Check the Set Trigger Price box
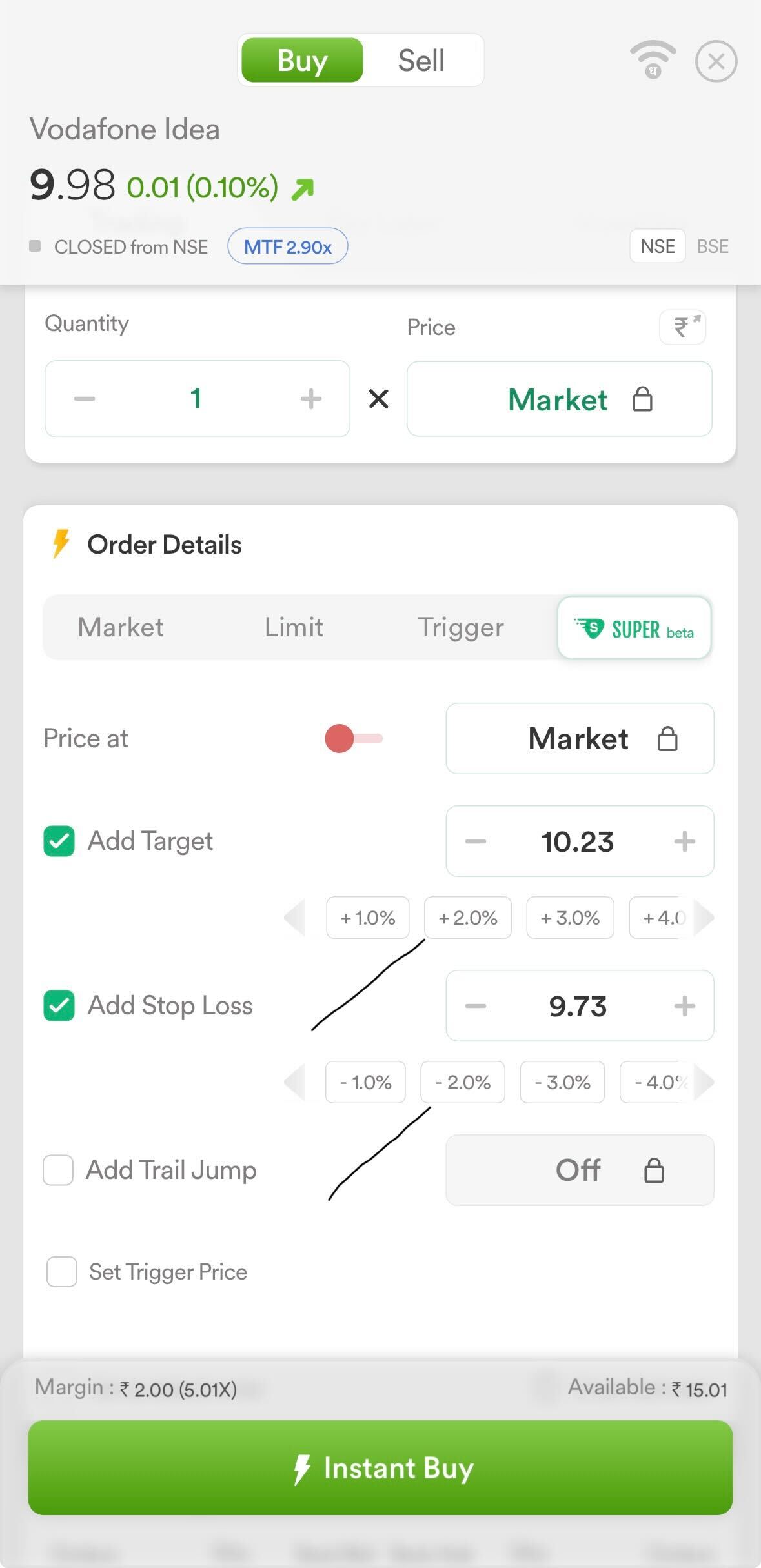This screenshot has height=1568, width=761. [62, 1272]
